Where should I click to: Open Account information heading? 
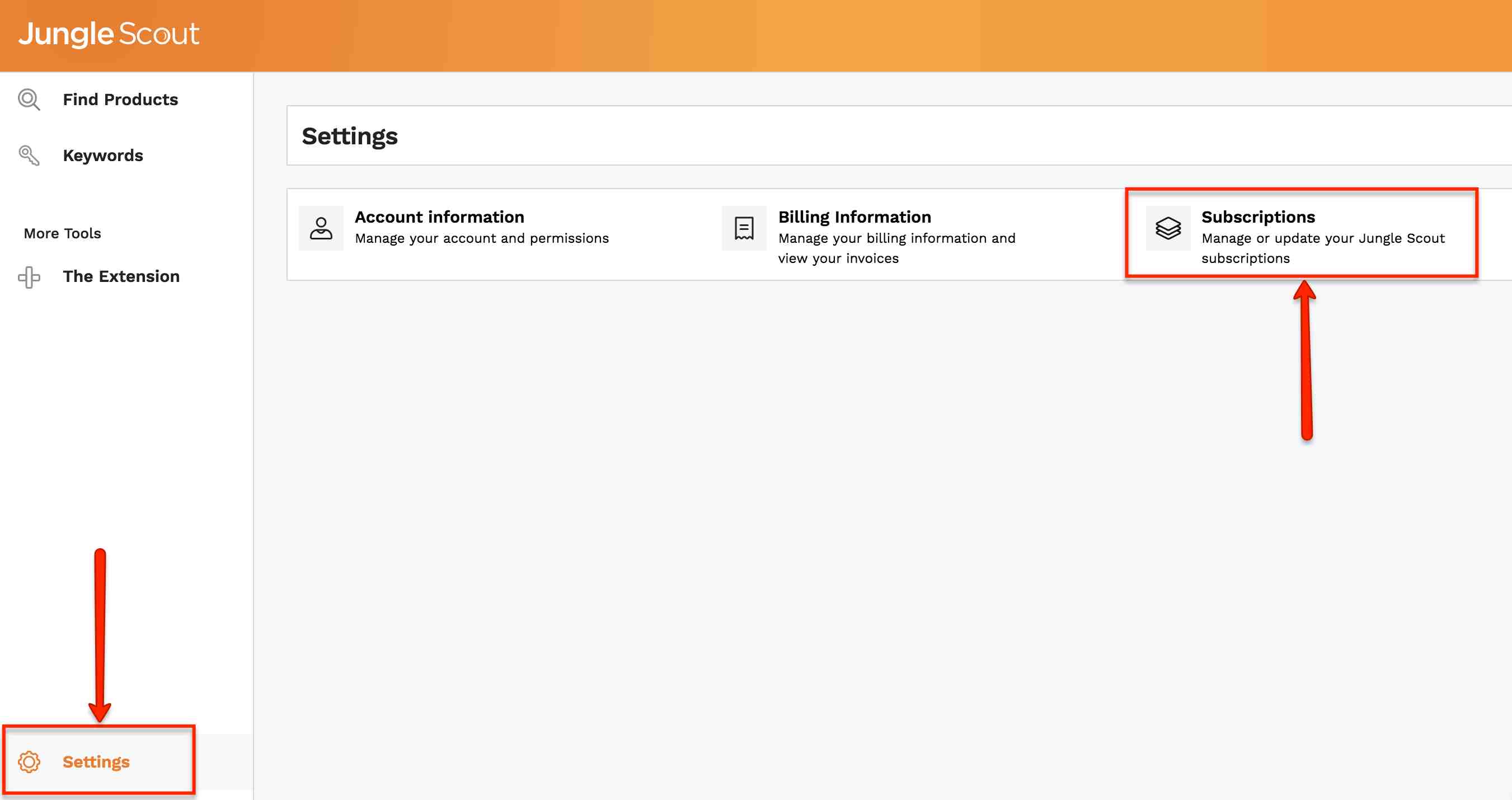(440, 217)
